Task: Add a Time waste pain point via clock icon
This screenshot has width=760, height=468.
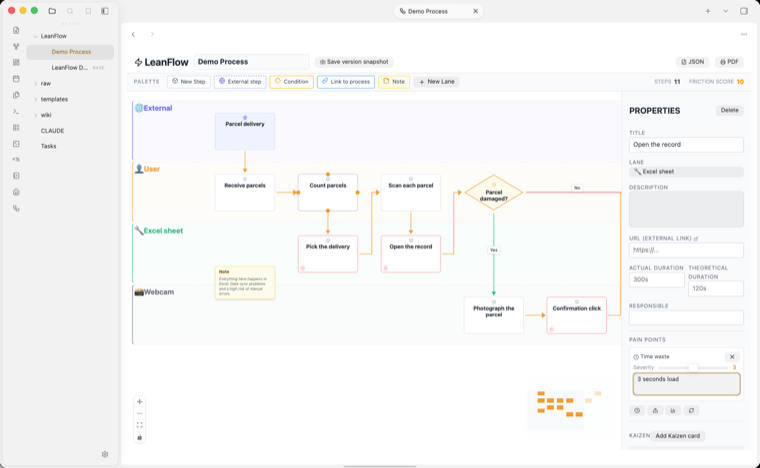Action: point(637,410)
